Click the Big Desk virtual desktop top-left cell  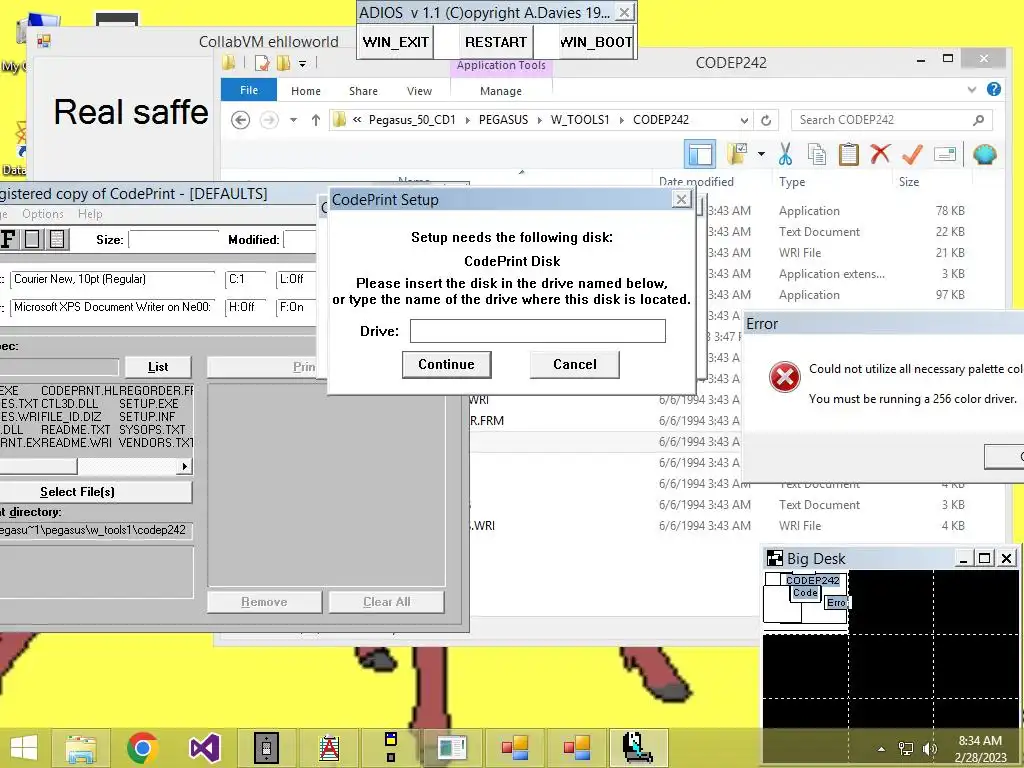[806, 601]
